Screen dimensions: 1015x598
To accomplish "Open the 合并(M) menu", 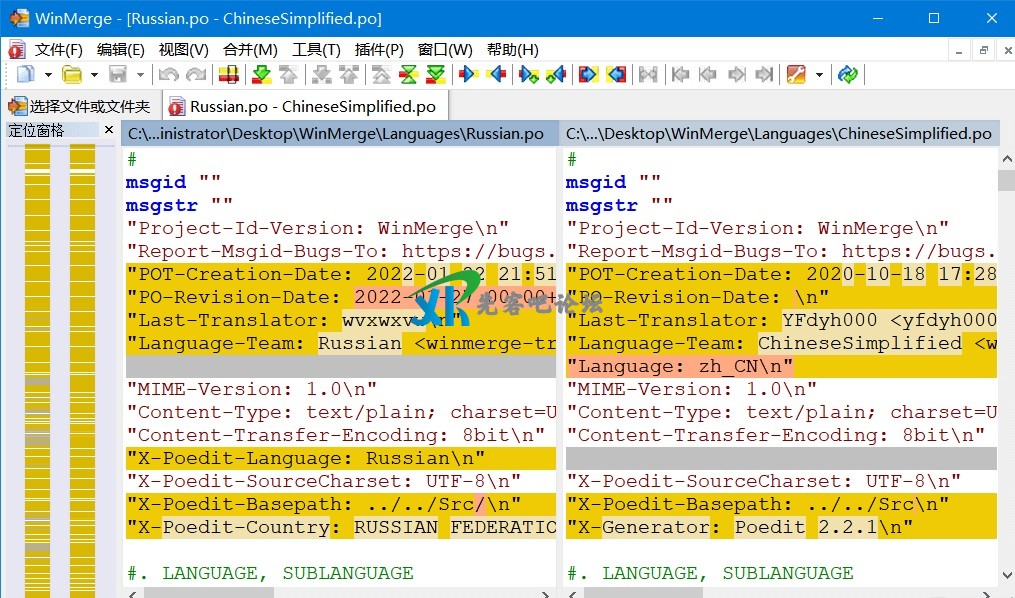I will point(250,50).
